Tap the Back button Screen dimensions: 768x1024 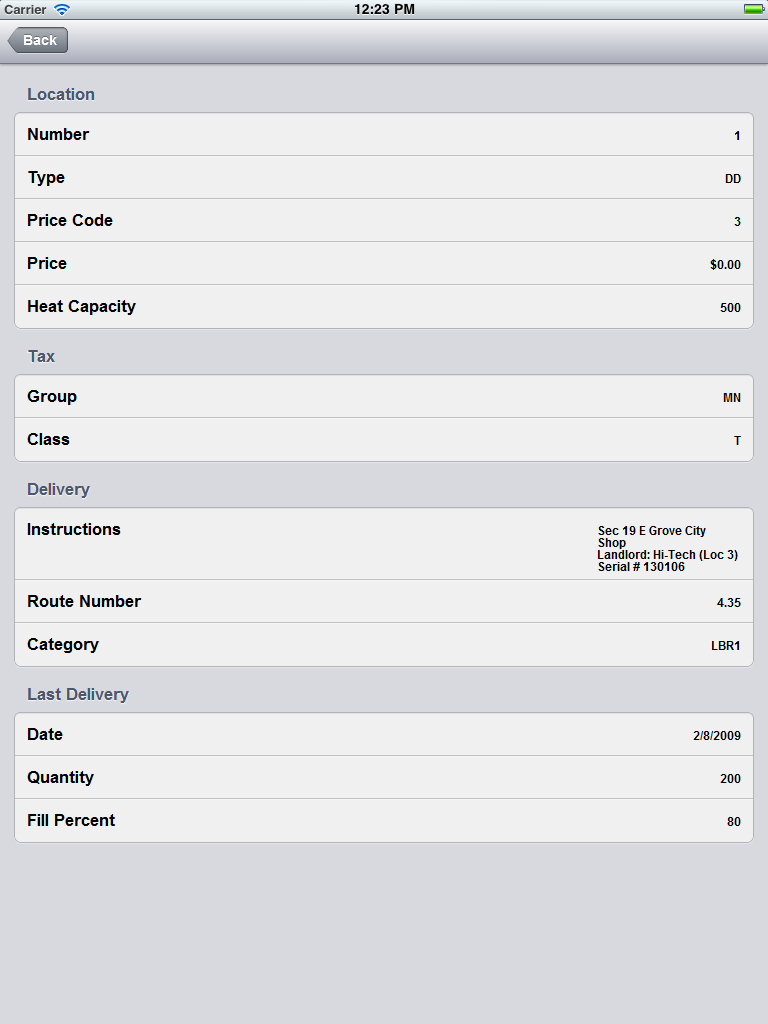(38, 40)
